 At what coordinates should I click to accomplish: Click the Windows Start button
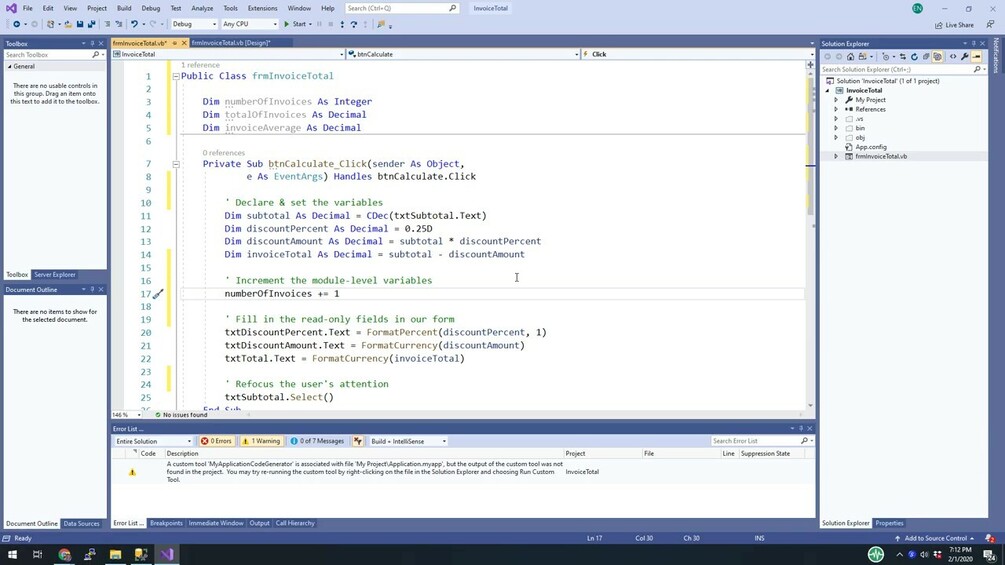[x=12, y=554]
